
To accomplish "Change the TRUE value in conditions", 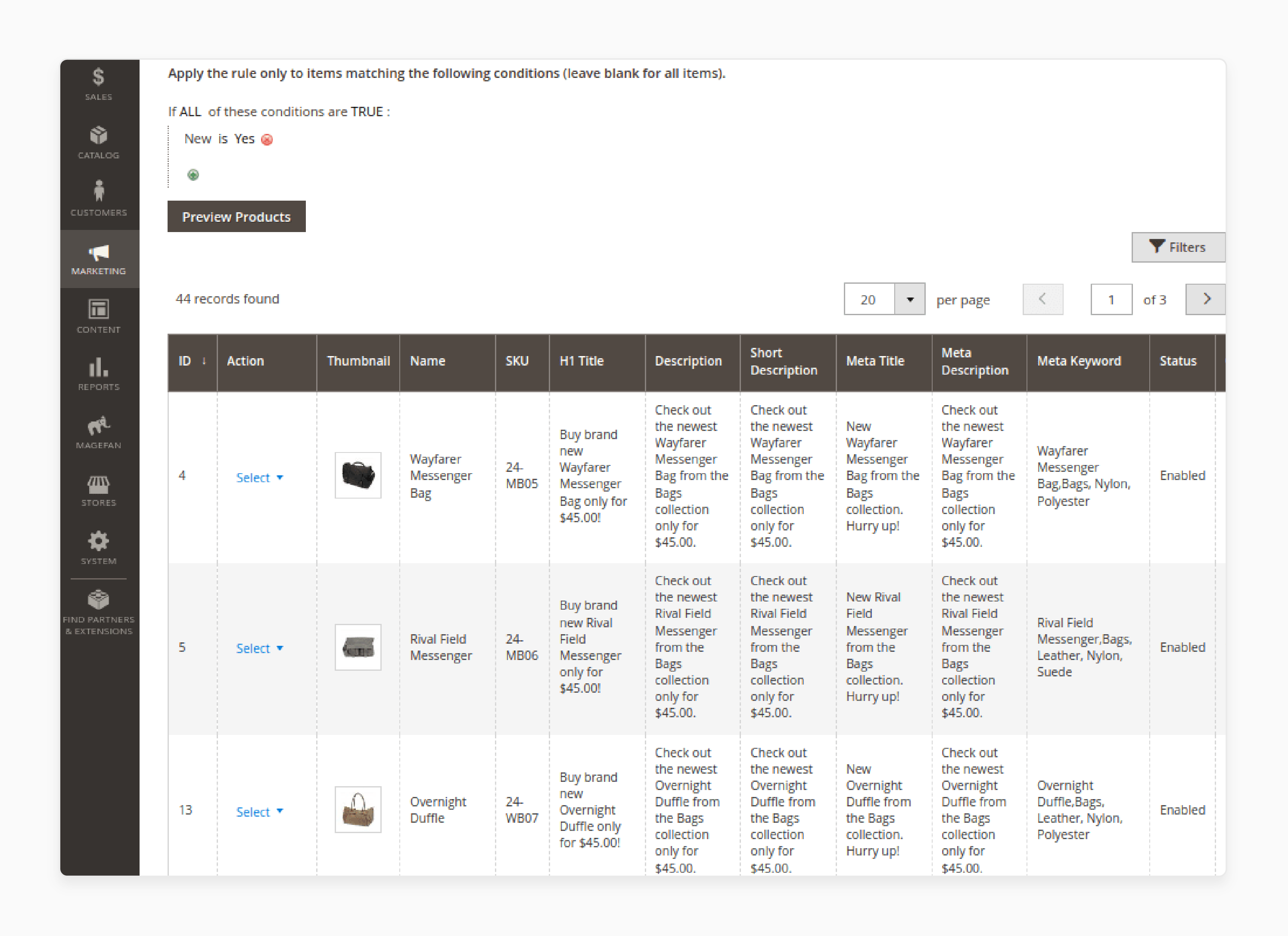I will click(366, 112).
